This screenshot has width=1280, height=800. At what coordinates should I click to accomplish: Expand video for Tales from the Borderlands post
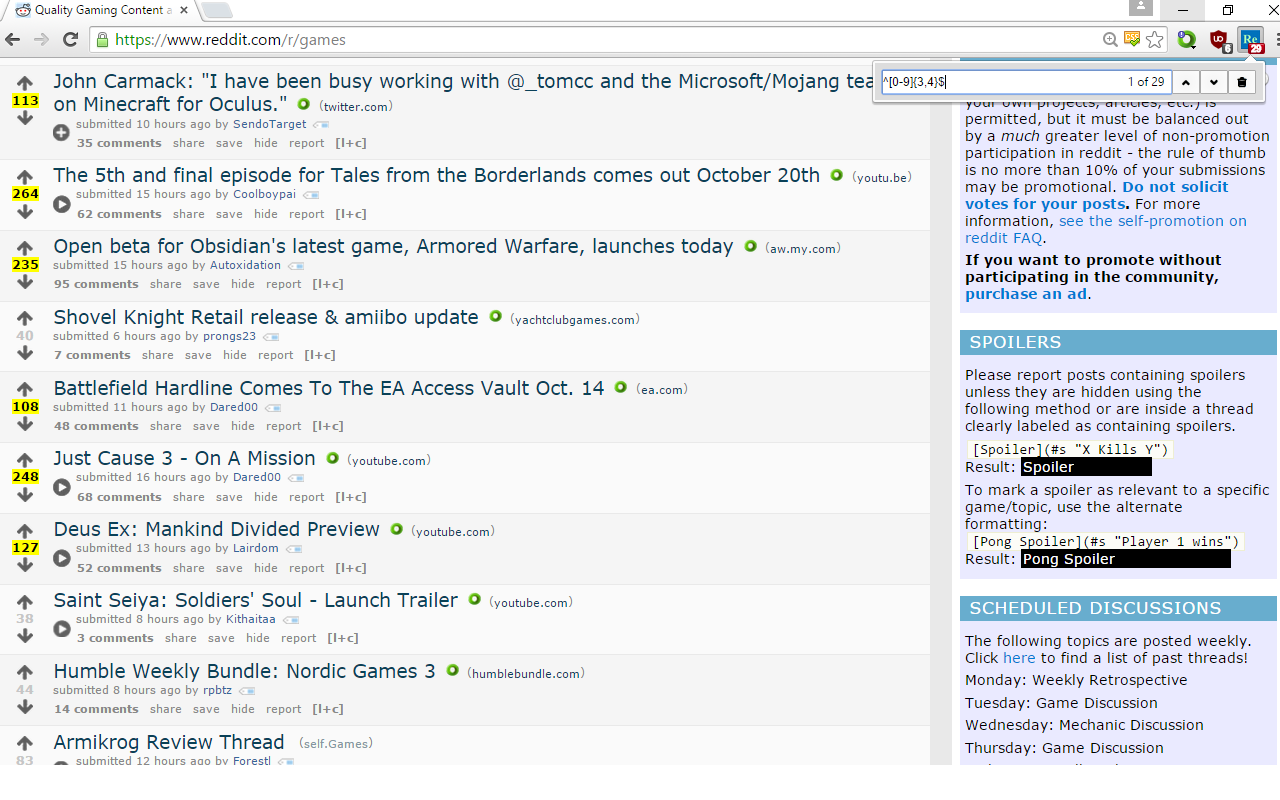coord(62,204)
